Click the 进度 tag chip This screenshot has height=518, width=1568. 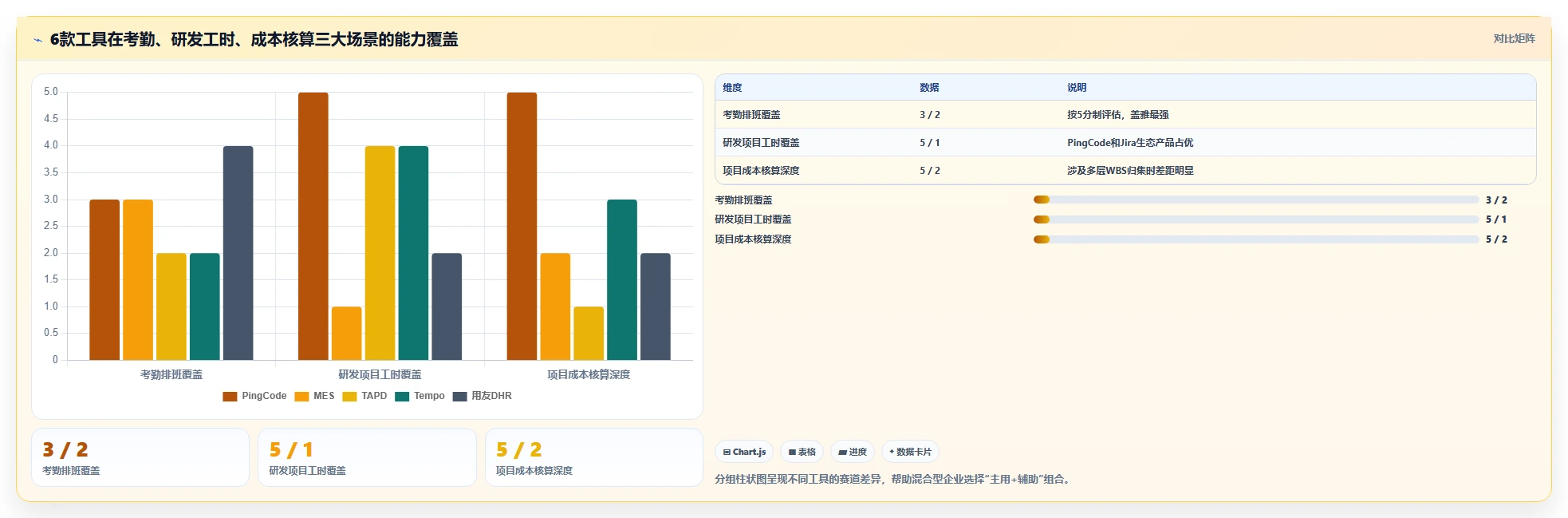(x=853, y=452)
